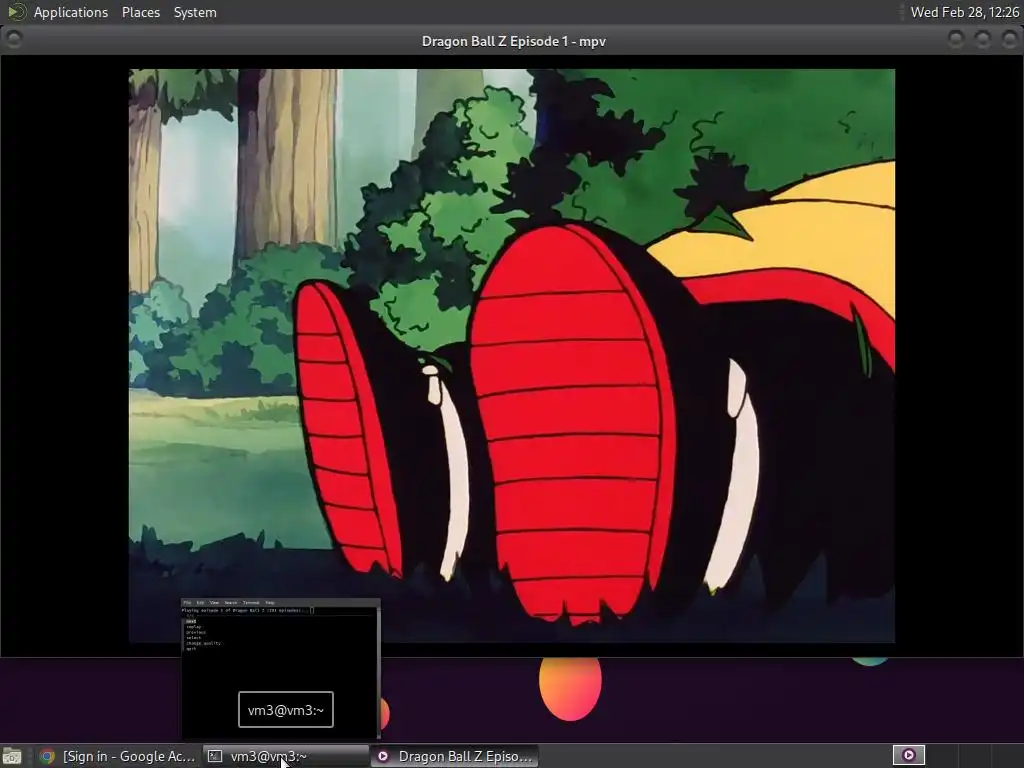Open the mpv window menu button in the titlebar
Viewport: 1024px width, 768px height.
14,40
